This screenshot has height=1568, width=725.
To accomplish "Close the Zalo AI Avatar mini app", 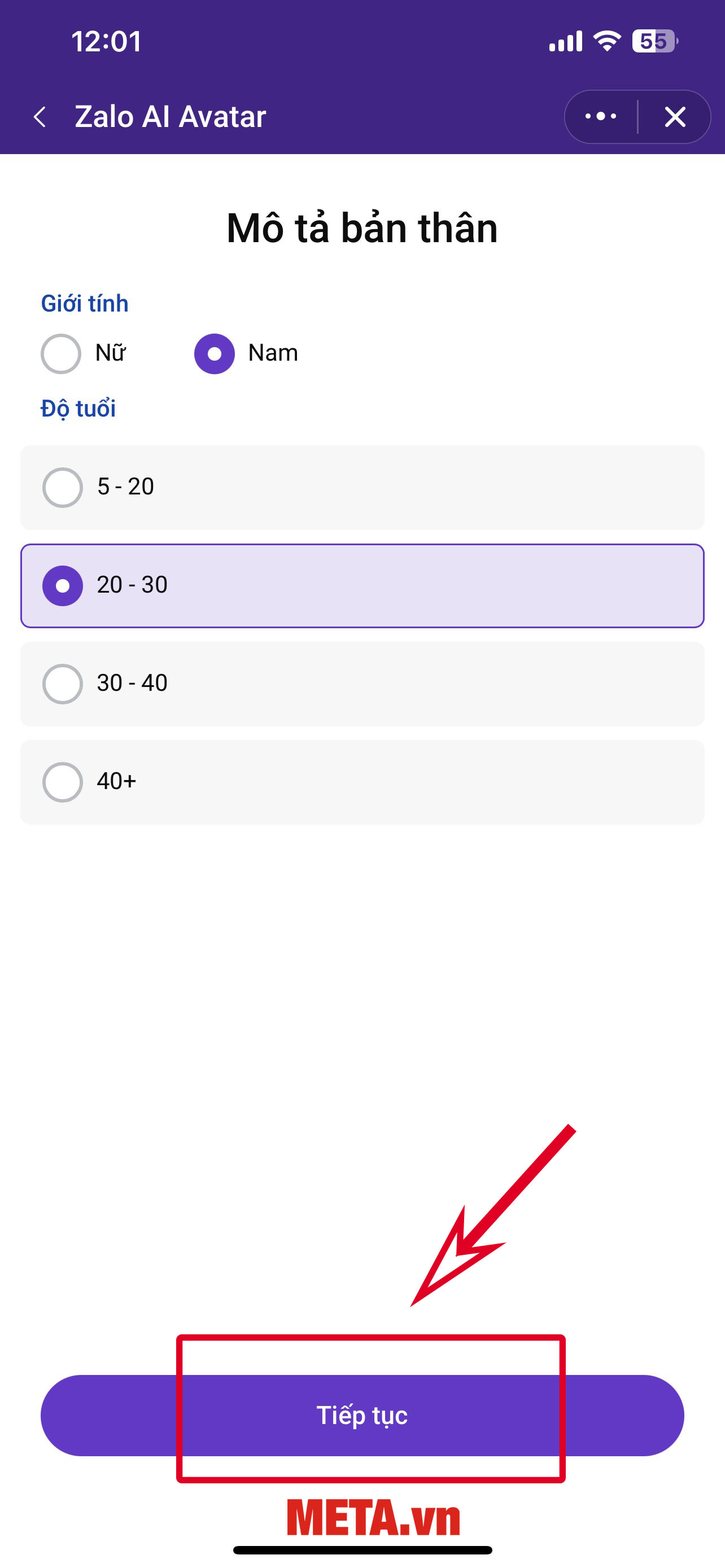I will 675,116.
